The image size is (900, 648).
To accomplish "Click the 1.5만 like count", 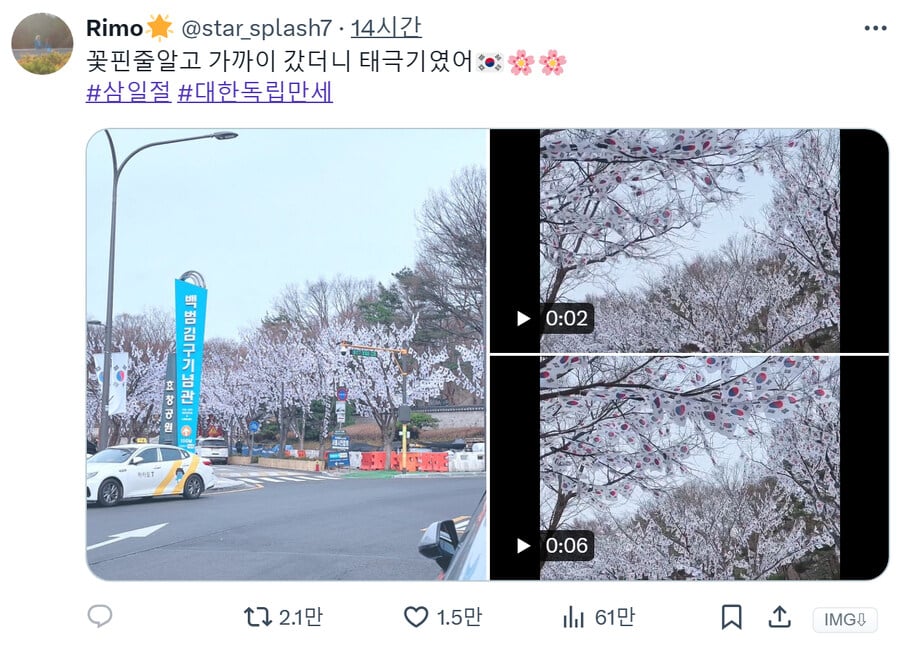I will point(459,618).
